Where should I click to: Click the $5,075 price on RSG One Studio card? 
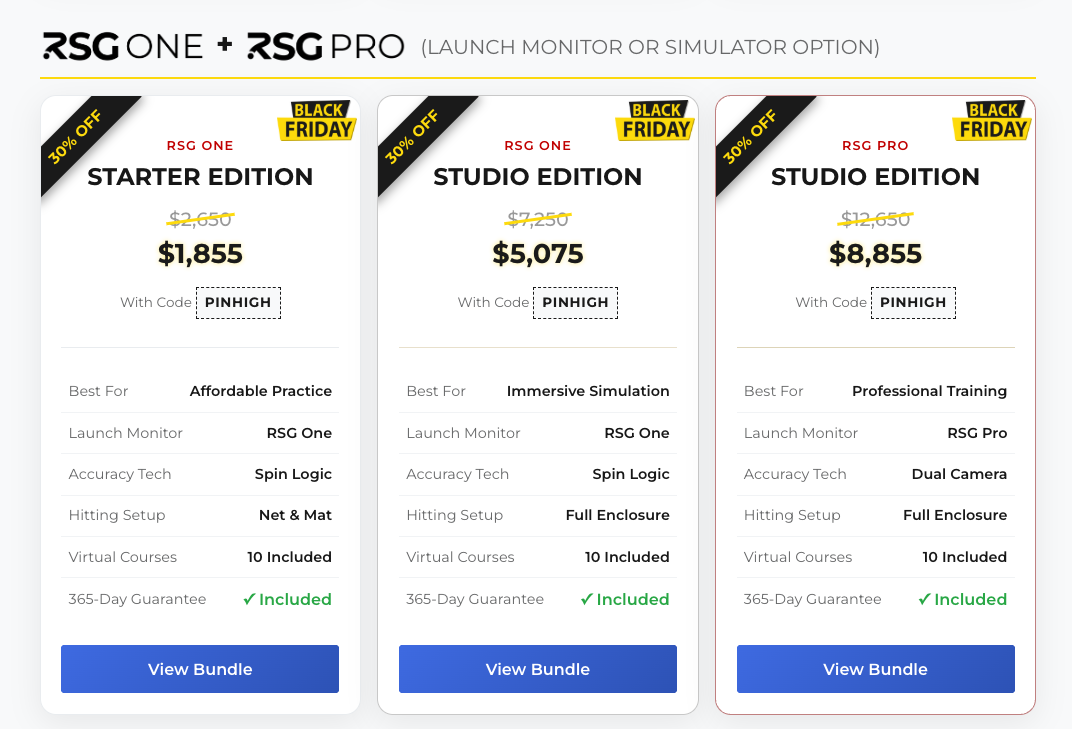(538, 254)
